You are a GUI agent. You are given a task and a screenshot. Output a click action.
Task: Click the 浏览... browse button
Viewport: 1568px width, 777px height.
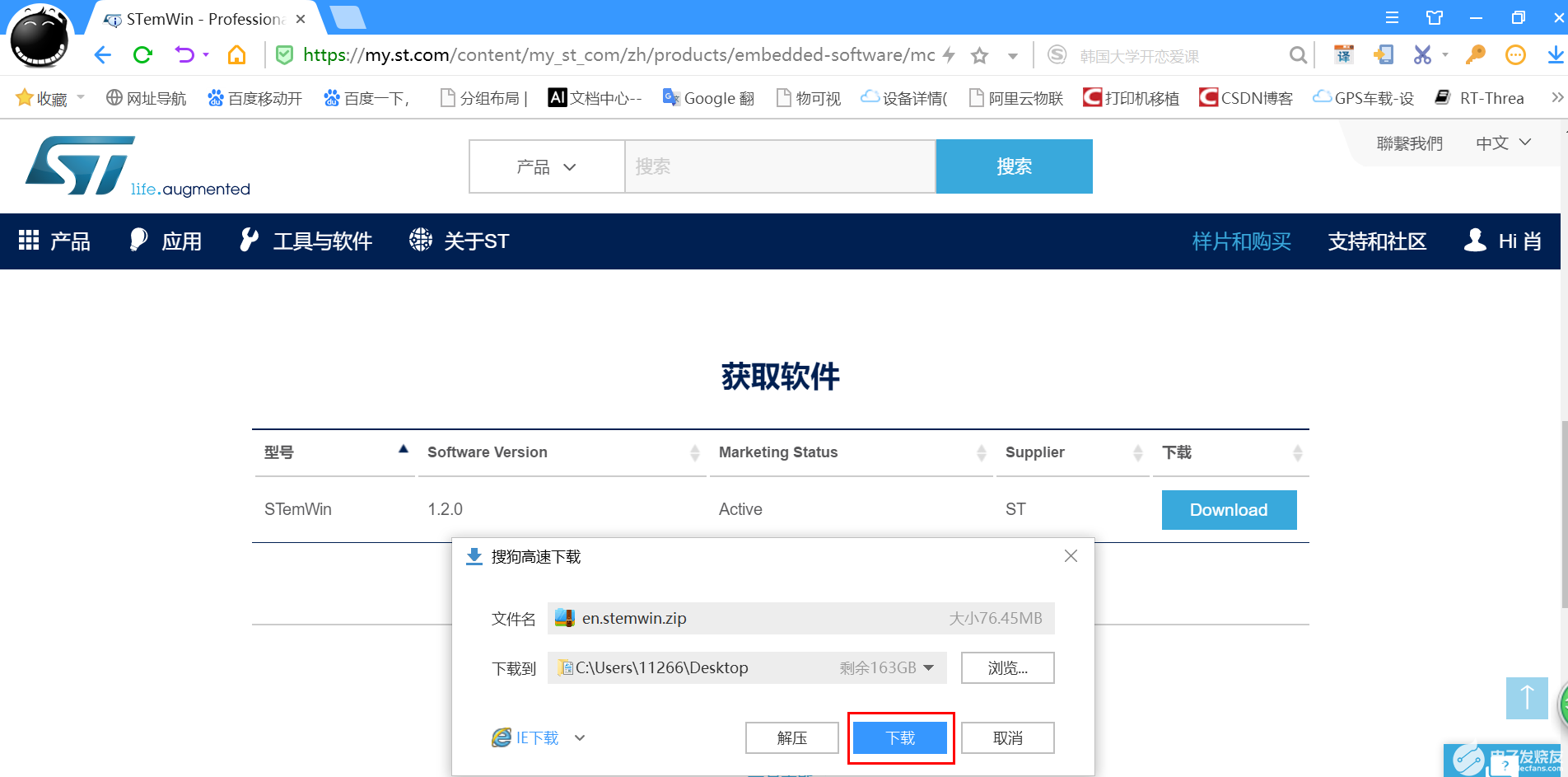coord(1007,668)
